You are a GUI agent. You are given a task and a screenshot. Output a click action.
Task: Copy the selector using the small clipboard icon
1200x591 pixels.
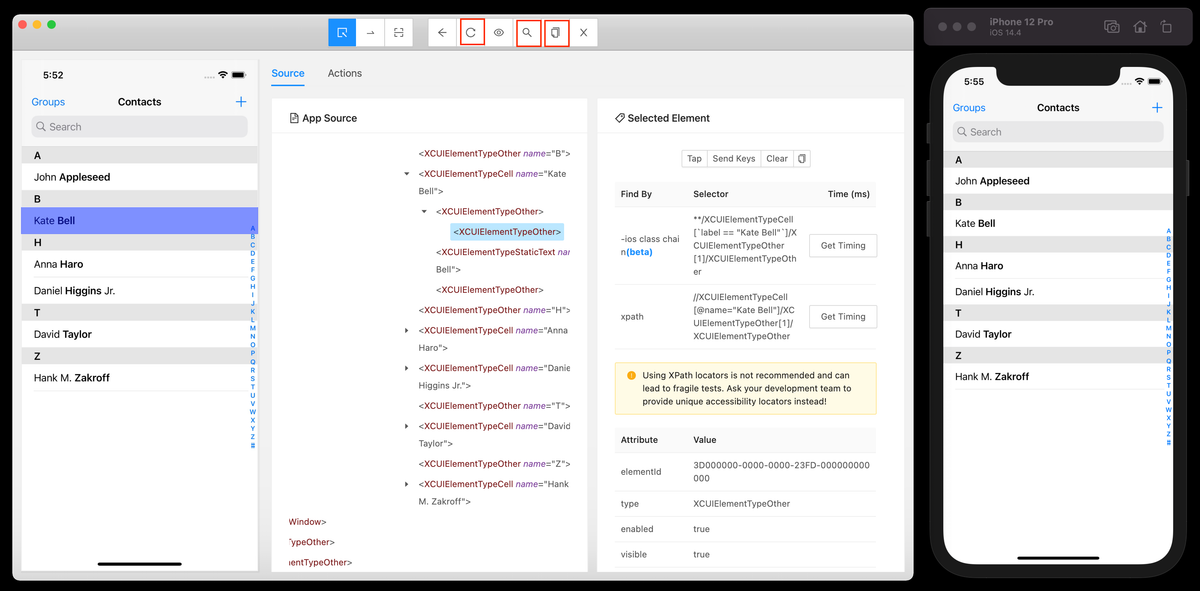click(801, 158)
